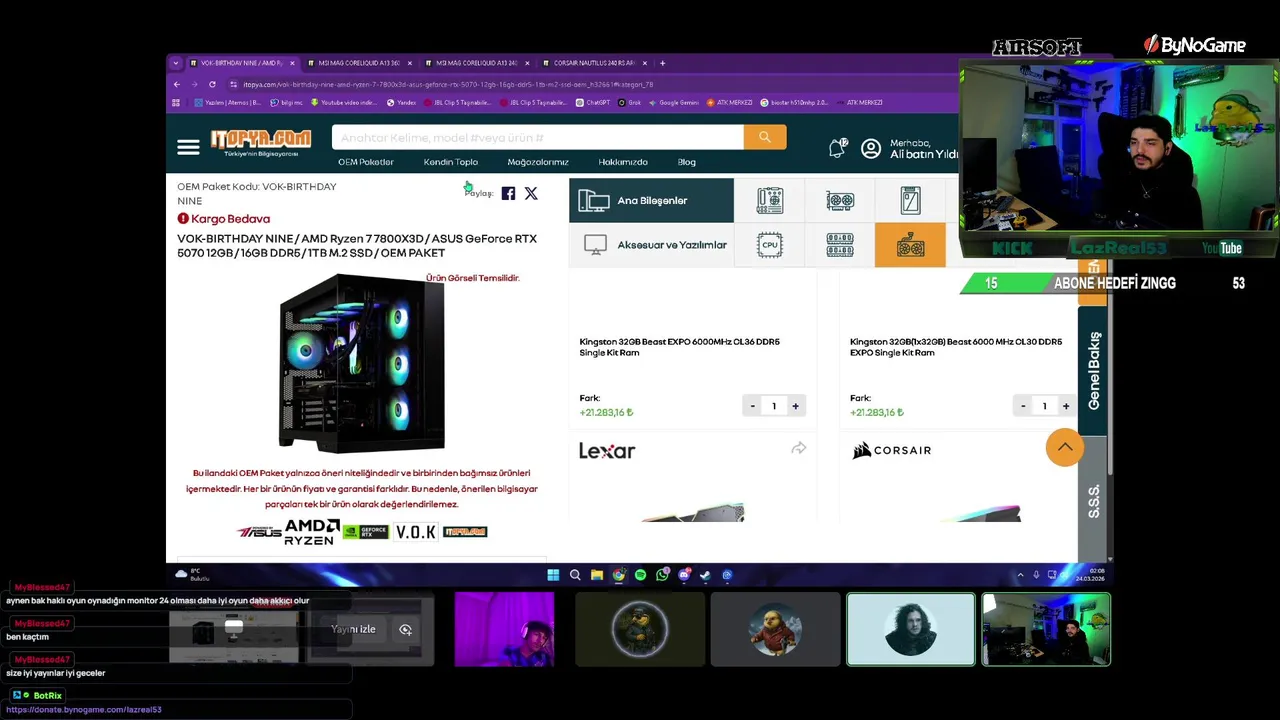
Task: Open the S.S.S. side tab
Action: [x=1093, y=501]
